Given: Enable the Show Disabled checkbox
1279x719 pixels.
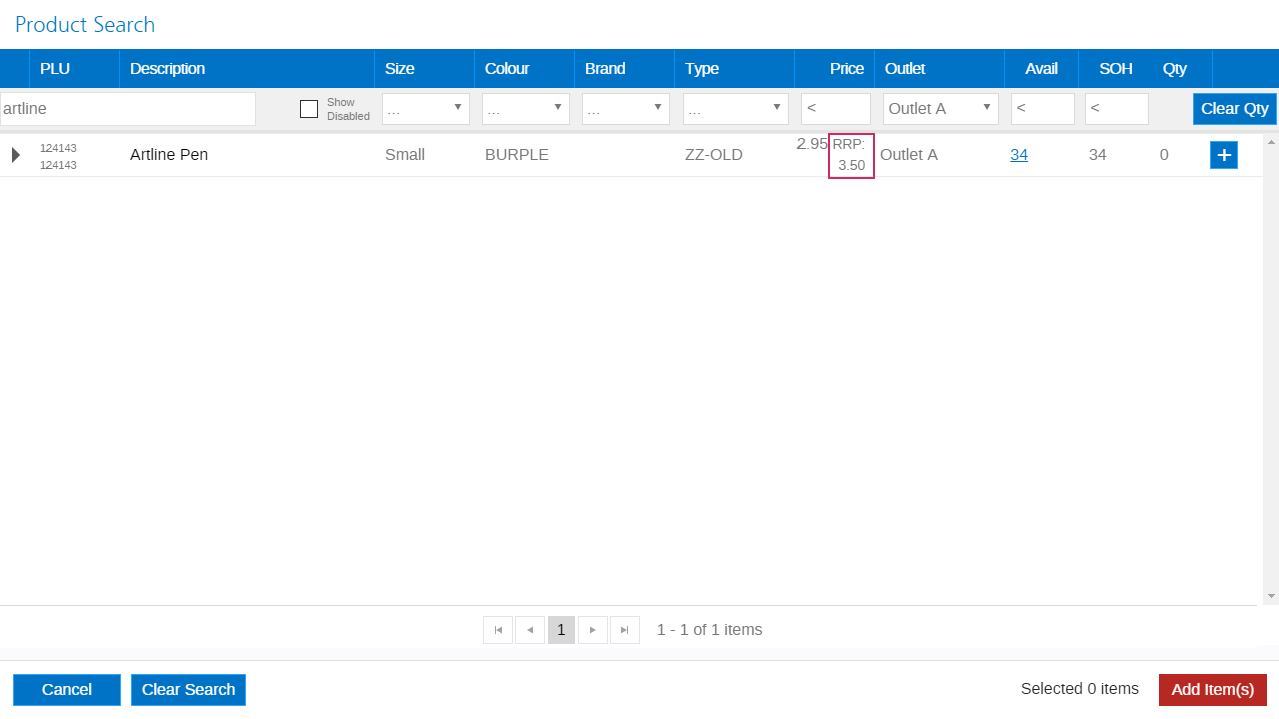Looking at the screenshot, I should tap(309, 109).
